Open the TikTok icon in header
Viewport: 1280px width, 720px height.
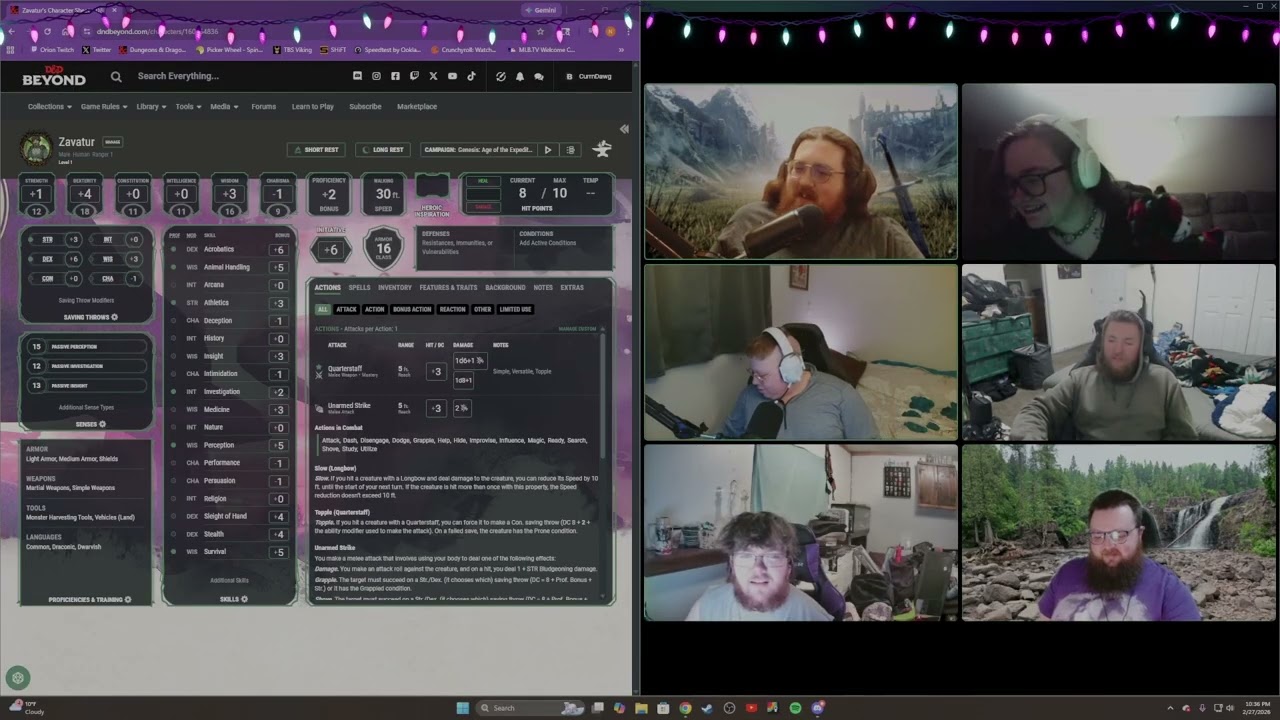[x=471, y=76]
